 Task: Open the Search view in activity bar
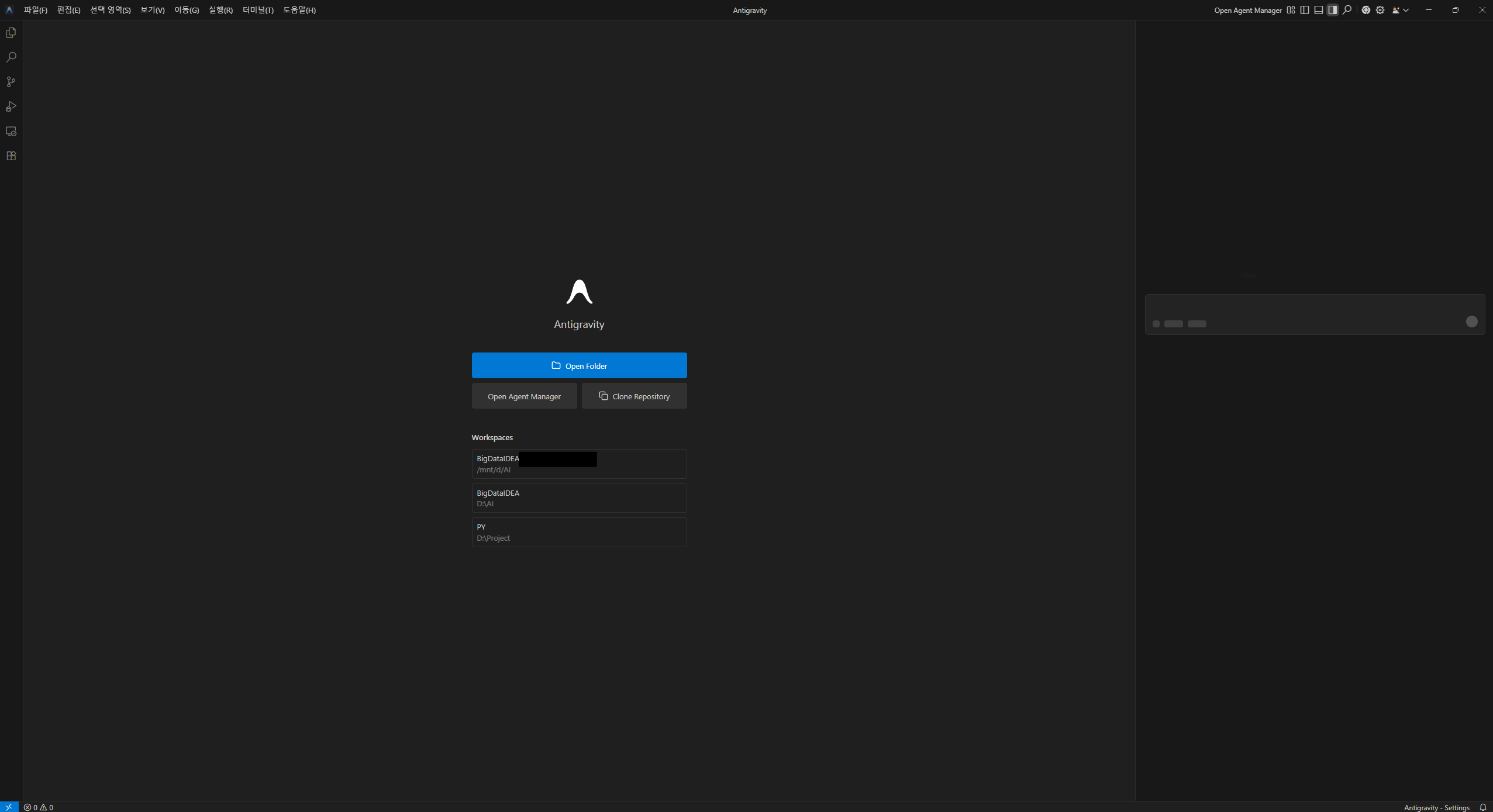tap(11, 57)
